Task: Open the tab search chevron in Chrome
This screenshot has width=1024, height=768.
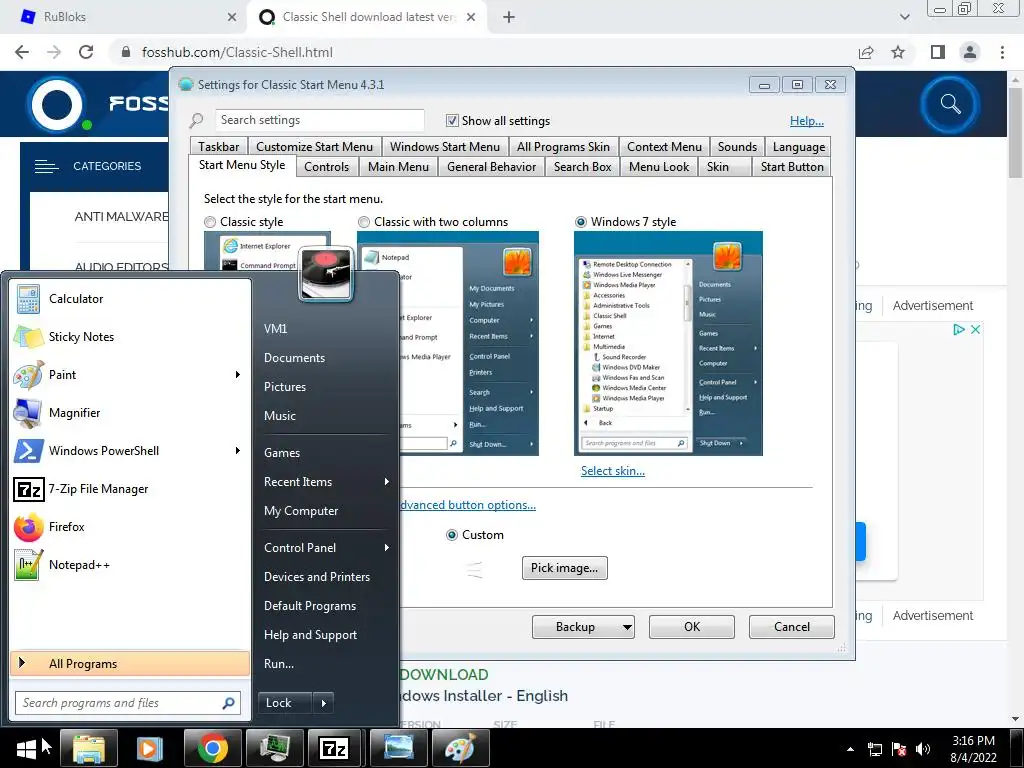Action: point(904,17)
